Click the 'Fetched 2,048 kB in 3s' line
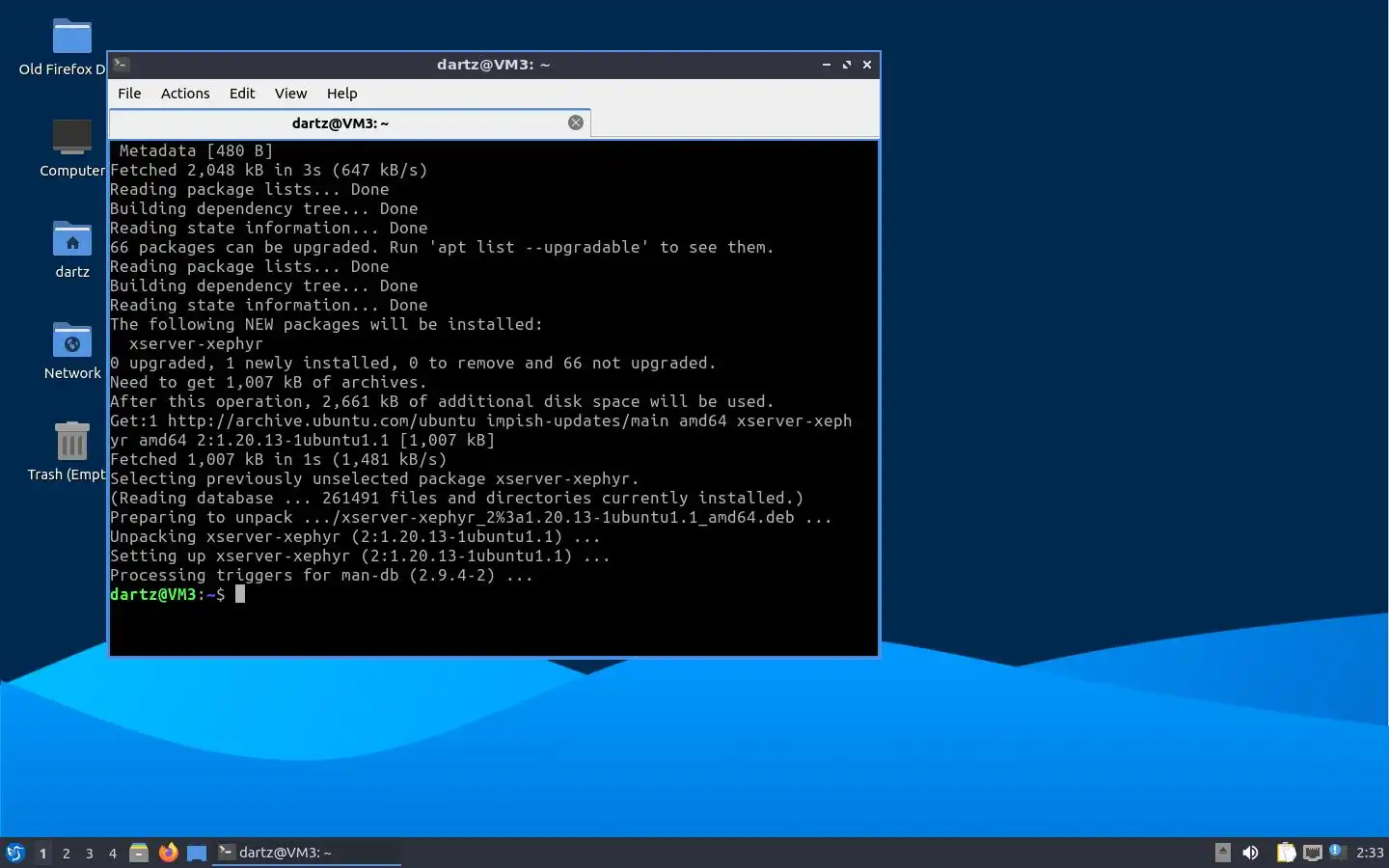 click(x=268, y=170)
